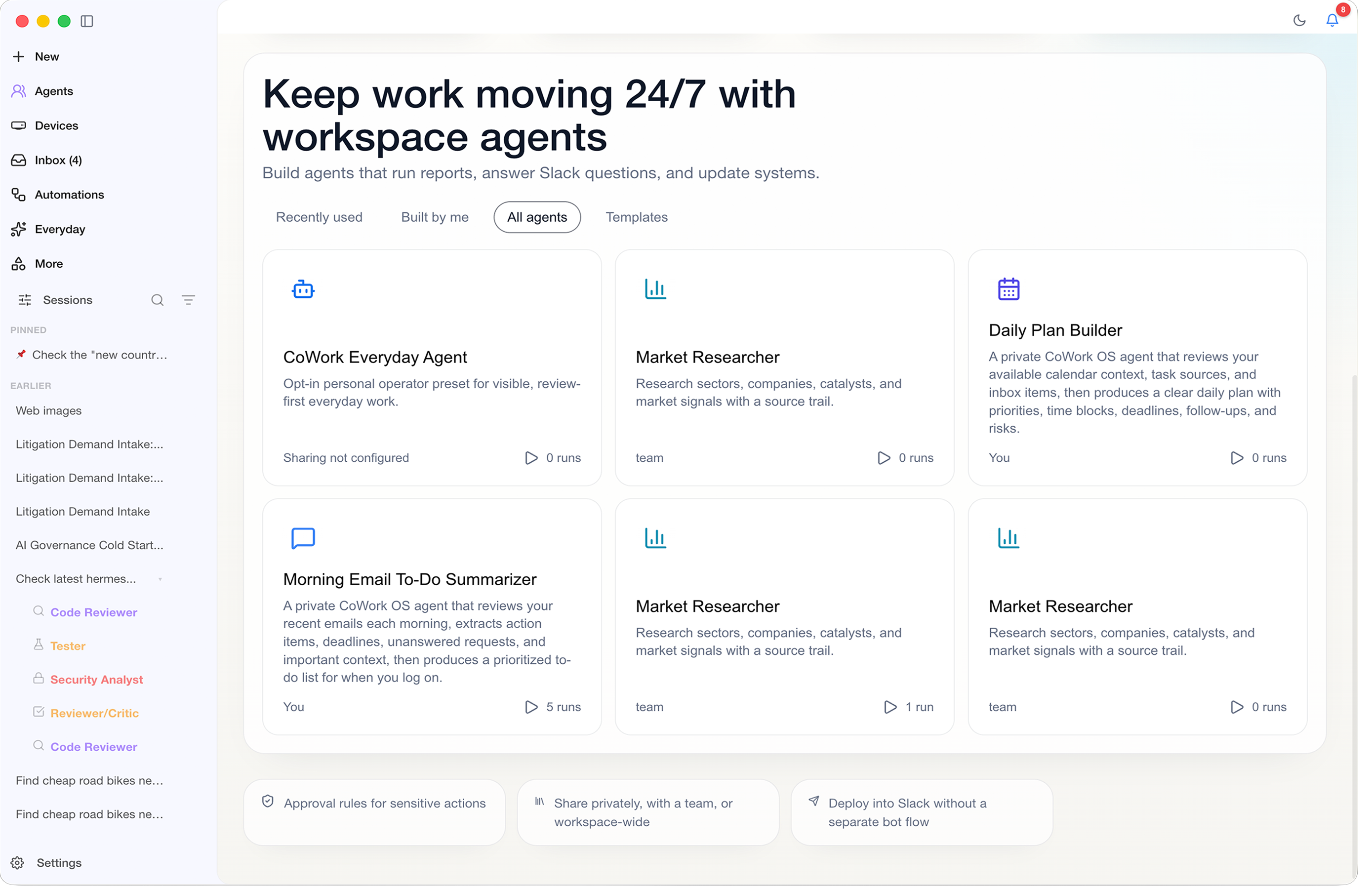Click the pin icon on pinned session

(21, 355)
